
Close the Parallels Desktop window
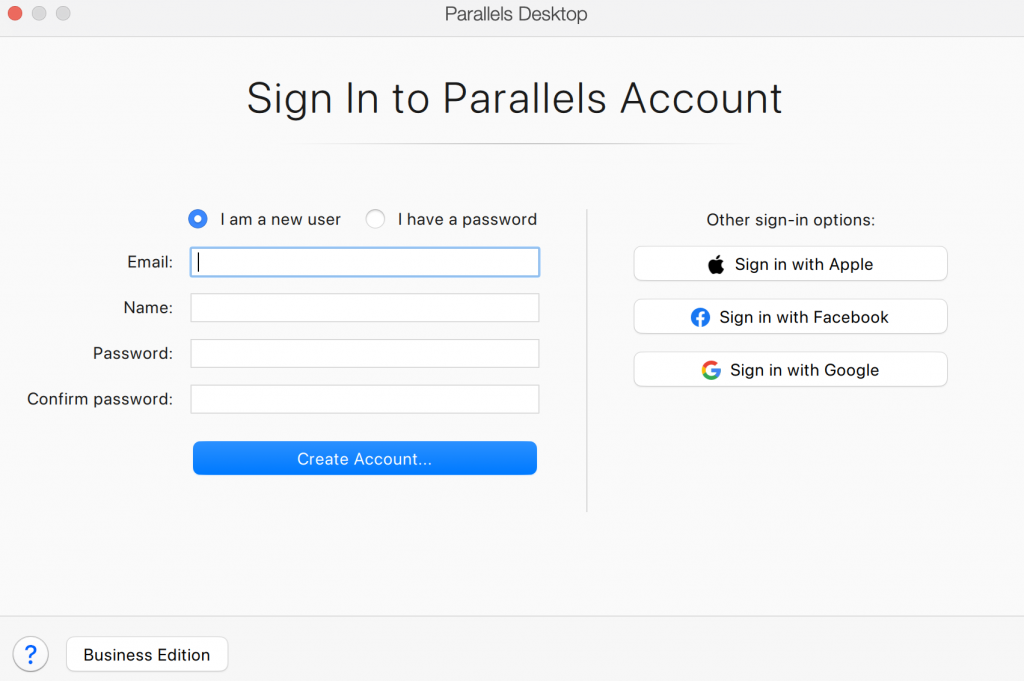point(14,14)
